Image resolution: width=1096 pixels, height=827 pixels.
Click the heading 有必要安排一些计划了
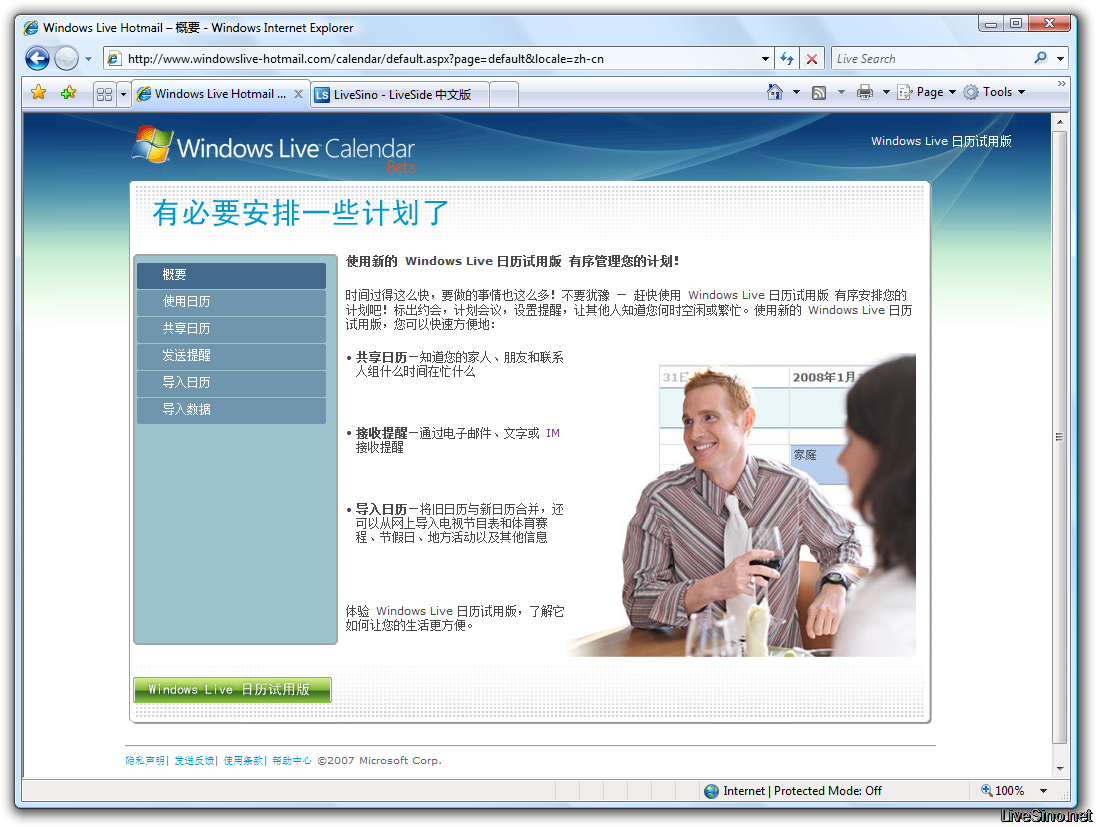pyautogui.click(x=301, y=213)
